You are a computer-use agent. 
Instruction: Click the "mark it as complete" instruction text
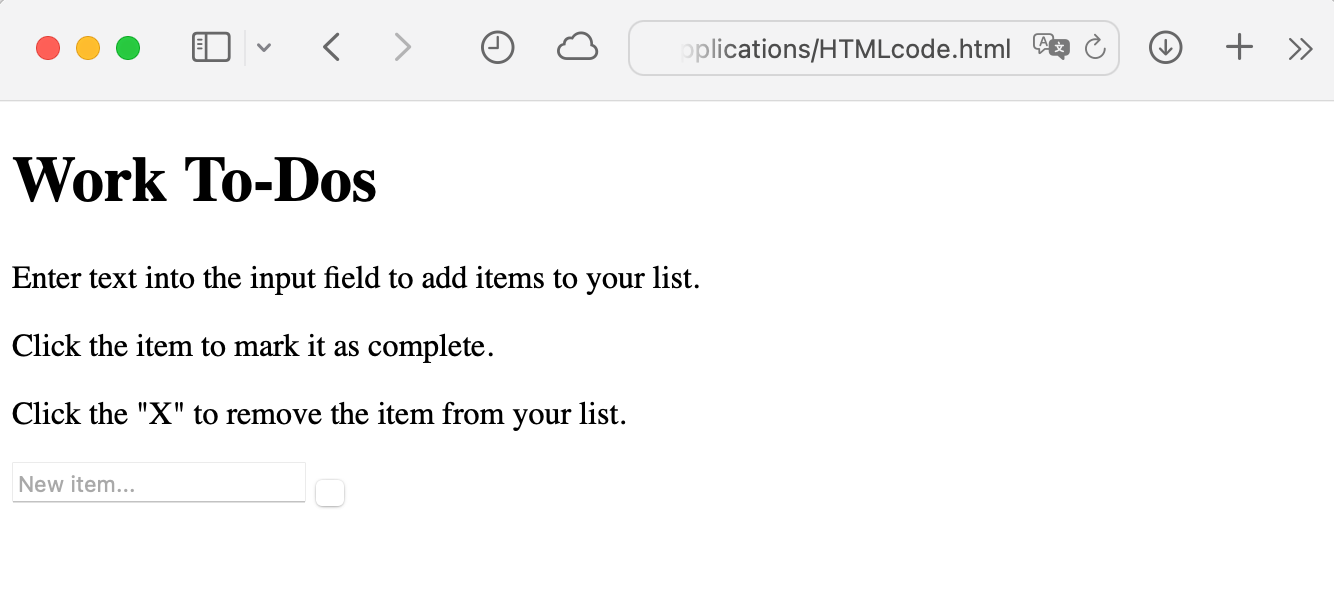[x=253, y=346]
